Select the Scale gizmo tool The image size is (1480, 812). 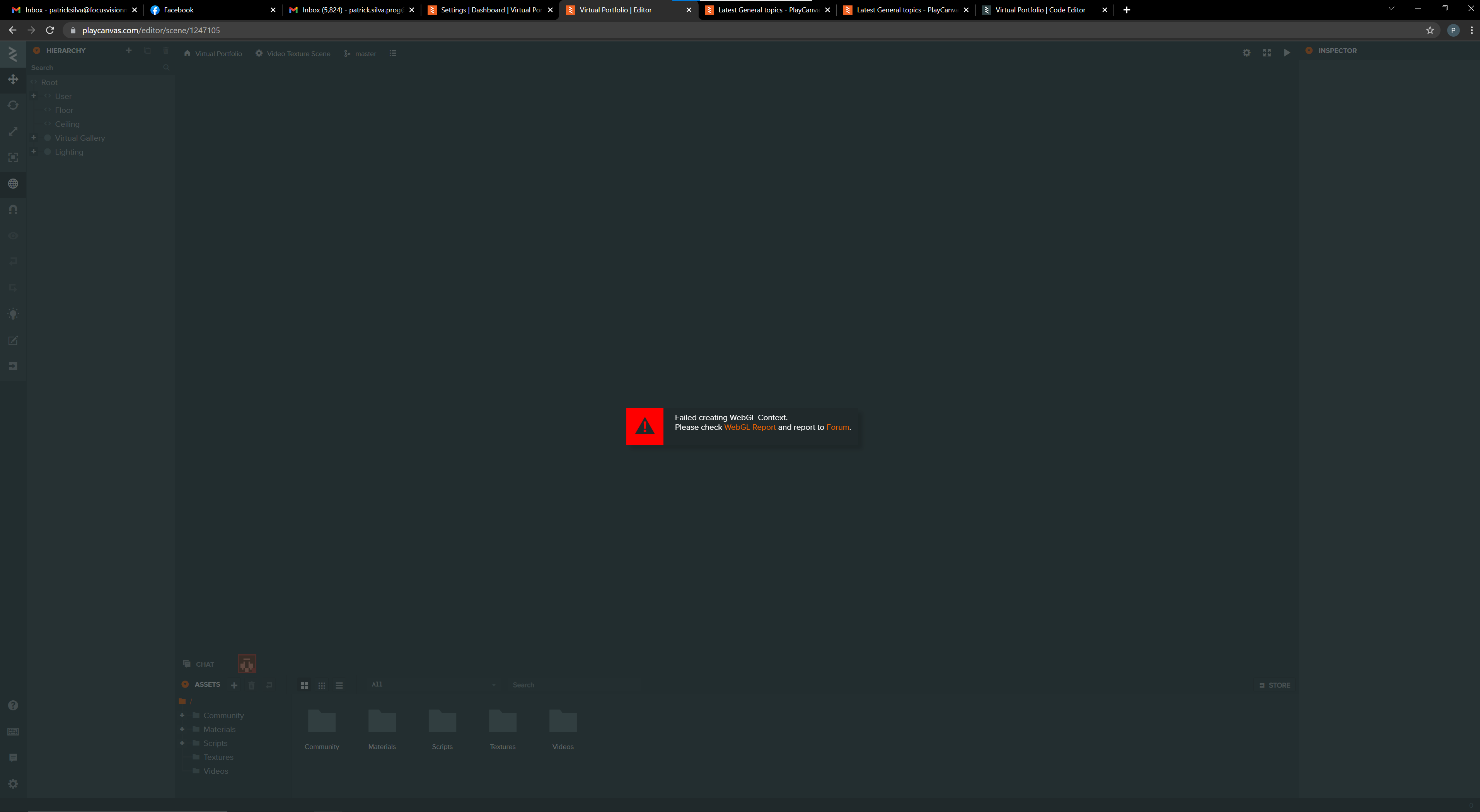pyautogui.click(x=13, y=131)
